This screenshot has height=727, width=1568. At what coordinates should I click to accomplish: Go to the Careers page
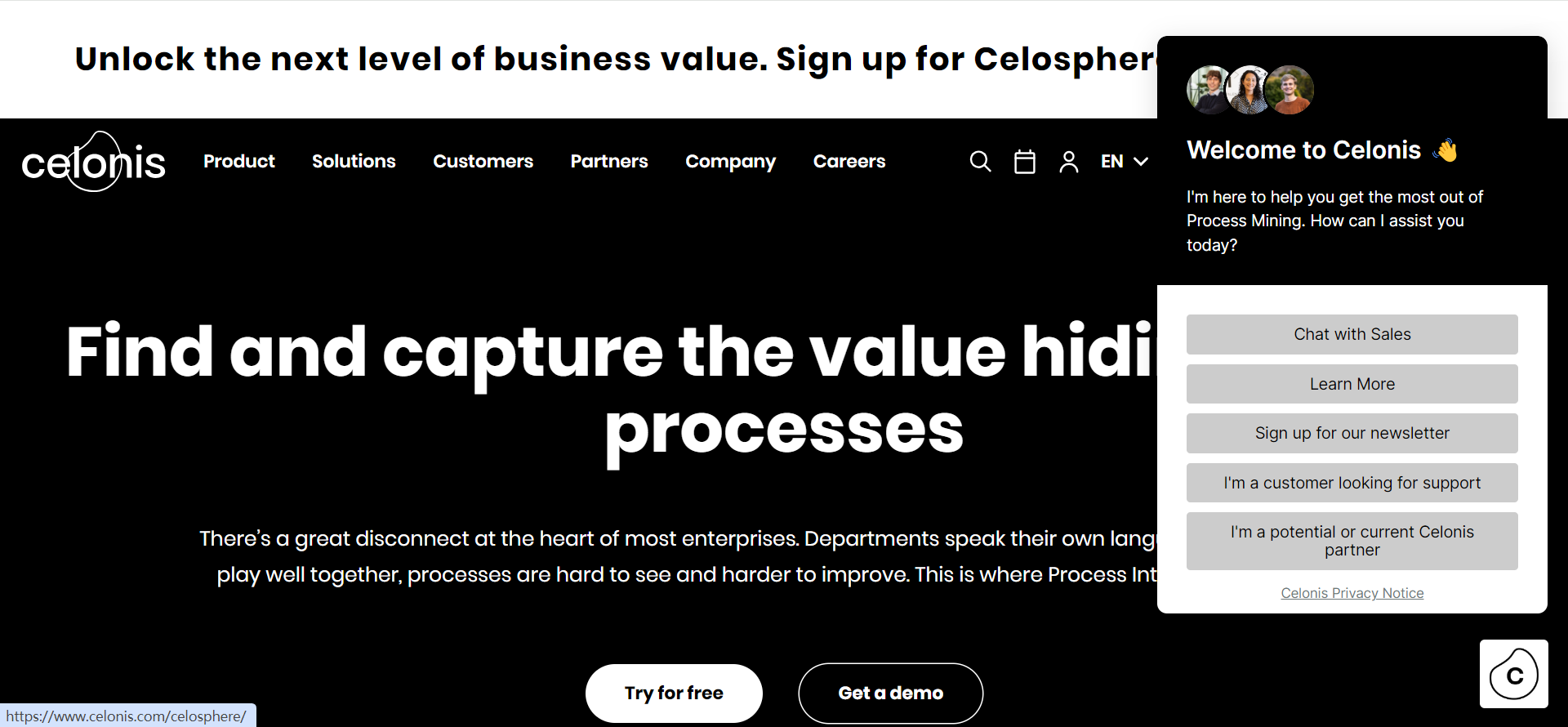tap(849, 161)
